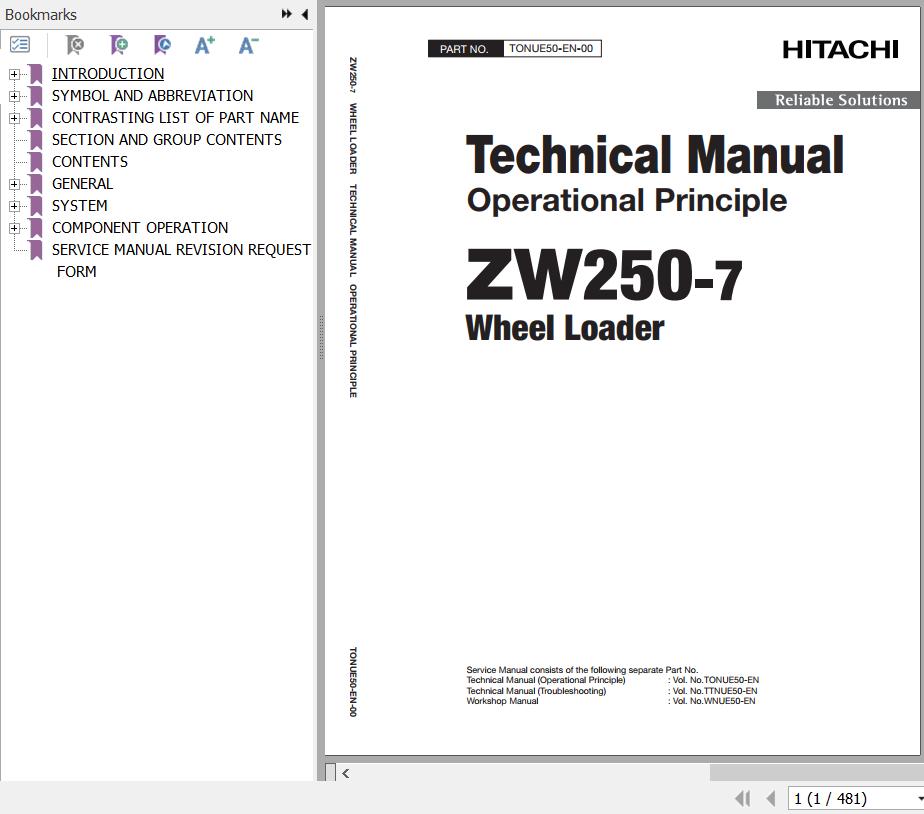Click the delete bookmark icon

[x=75, y=45]
